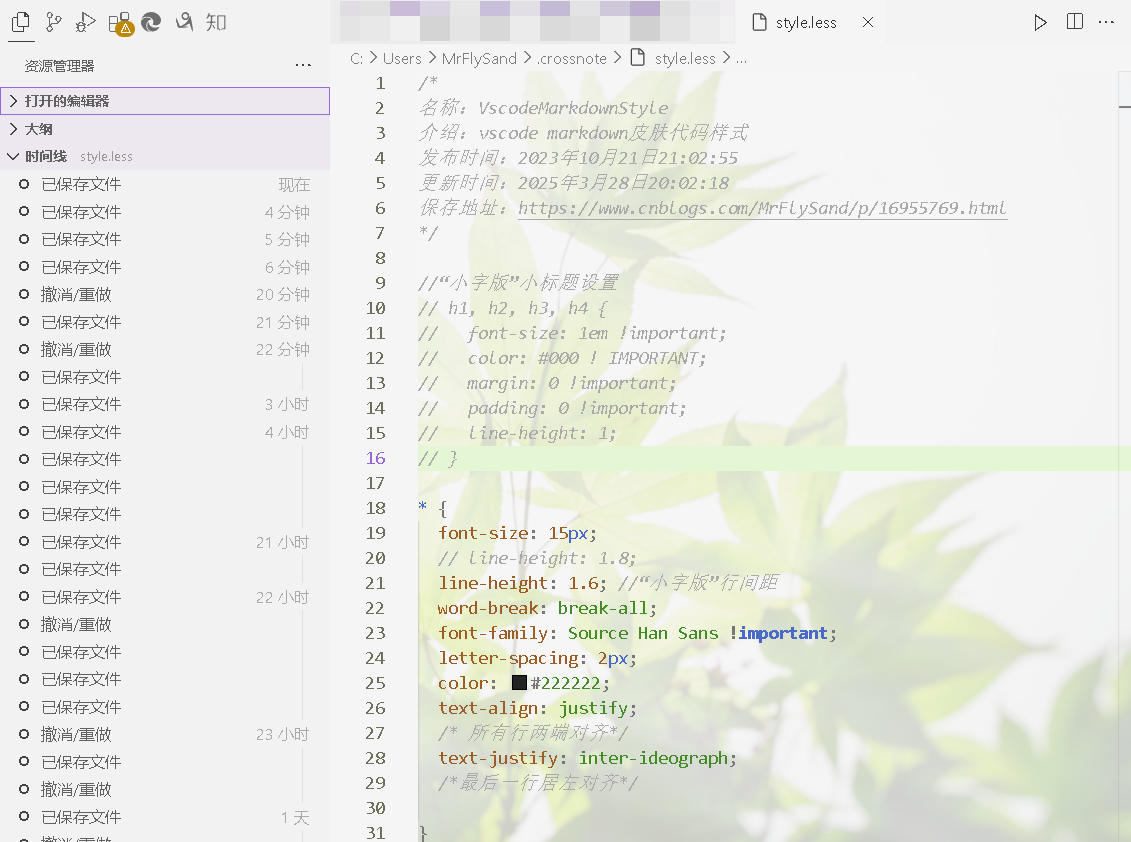The width and height of the screenshot is (1131, 842).
Task: Click the C: breadcrumb root
Action: (x=356, y=58)
